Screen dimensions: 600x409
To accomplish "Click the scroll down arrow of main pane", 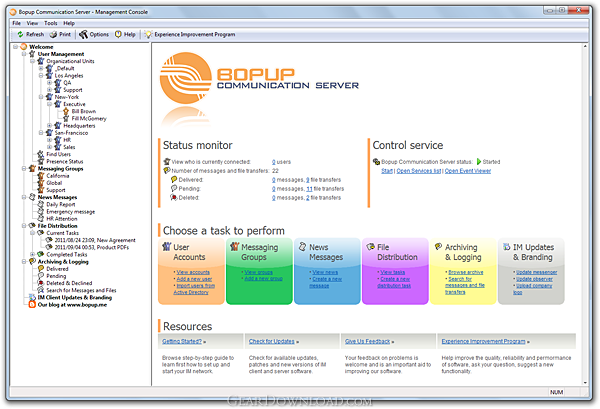I will coord(585,382).
